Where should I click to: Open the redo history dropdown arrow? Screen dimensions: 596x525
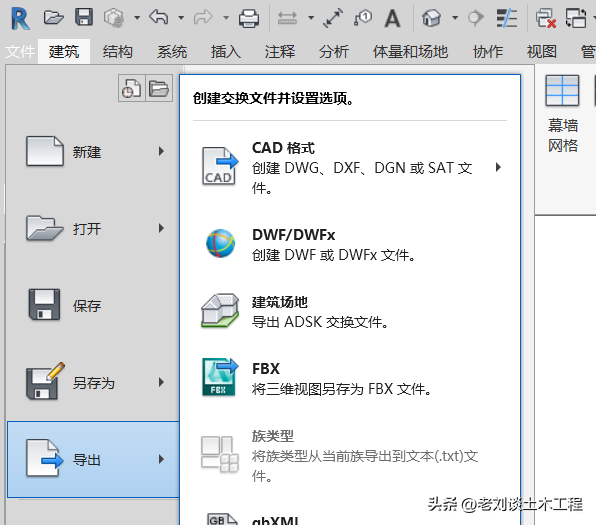point(226,17)
